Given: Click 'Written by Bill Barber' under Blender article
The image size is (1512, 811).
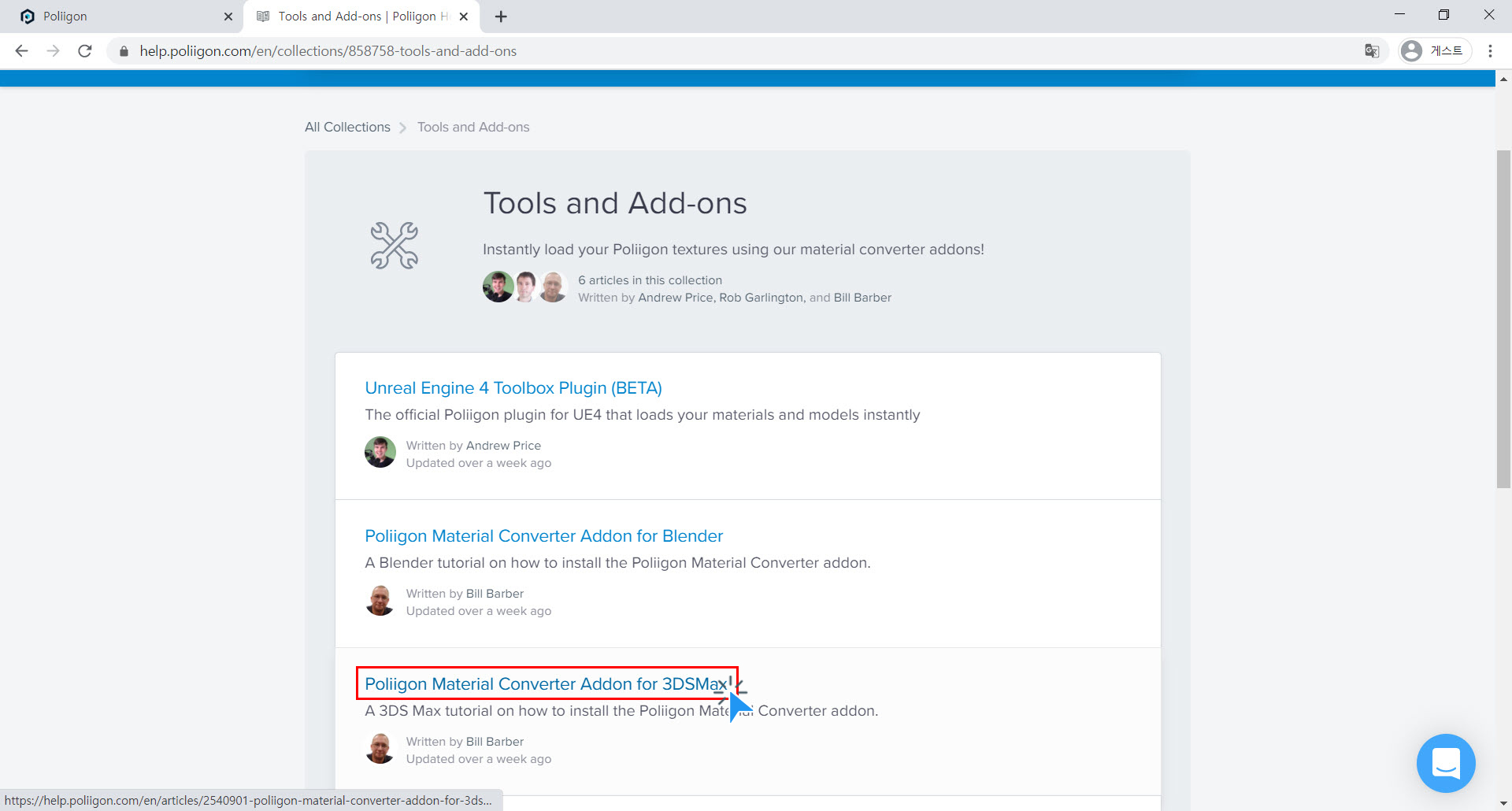Looking at the screenshot, I should pos(465,594).
